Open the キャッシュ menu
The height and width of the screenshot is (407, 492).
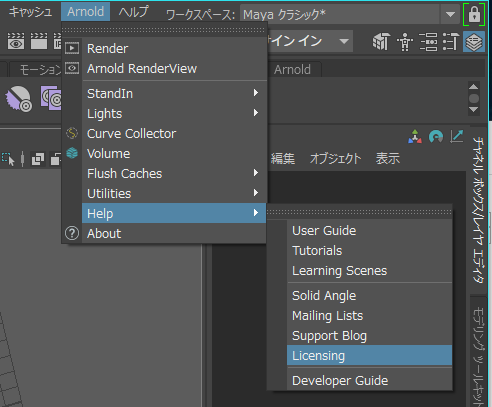(x=30, y=12)
